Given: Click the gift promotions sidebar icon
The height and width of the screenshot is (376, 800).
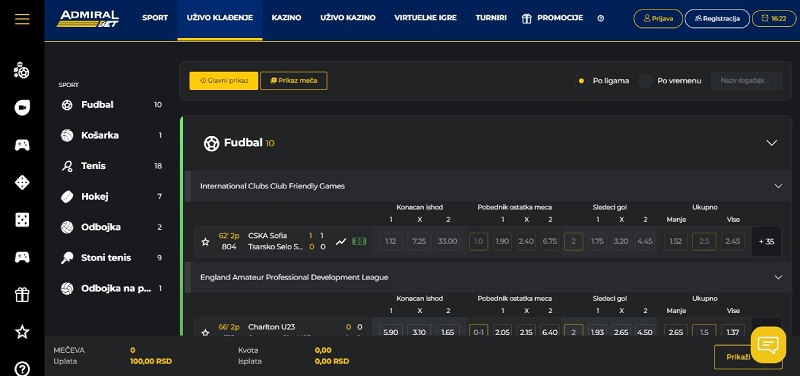Looking at the screenshot, I should [x=22, y=294].
